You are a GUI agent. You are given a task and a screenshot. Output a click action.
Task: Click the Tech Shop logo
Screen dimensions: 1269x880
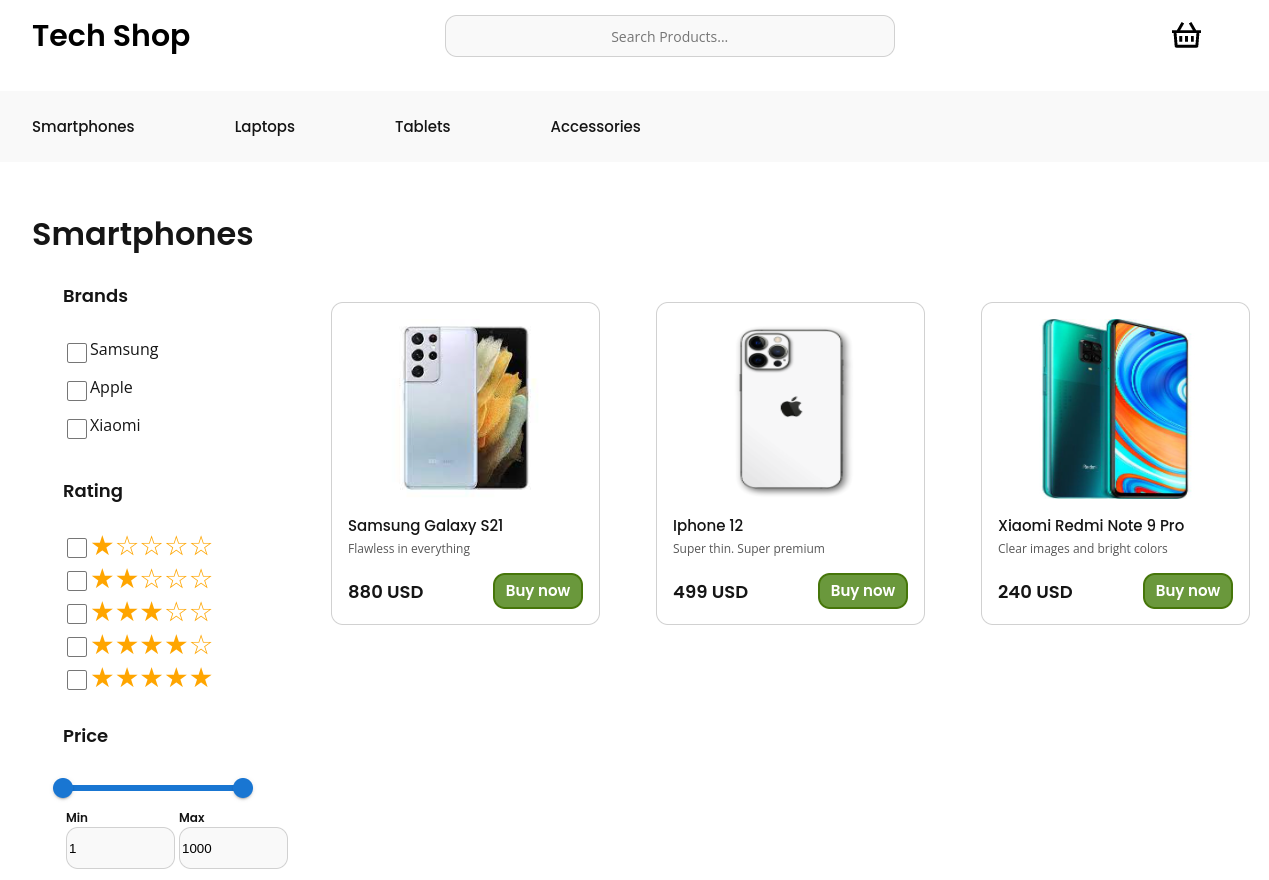click(110, 36)
